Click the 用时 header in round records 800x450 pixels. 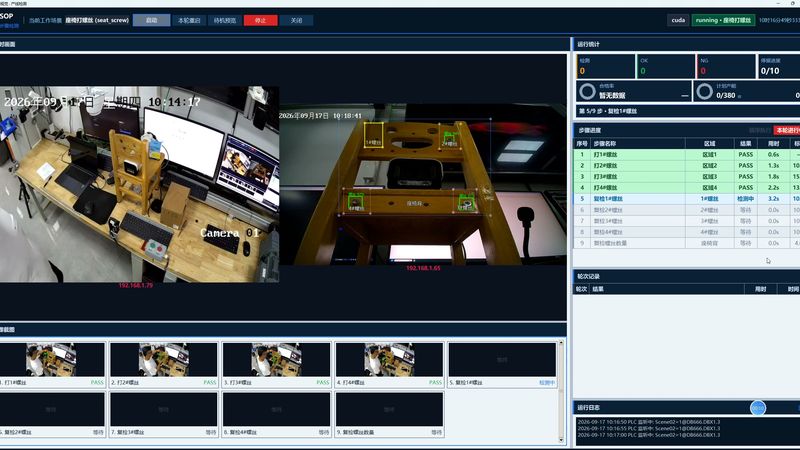(760, 289)
